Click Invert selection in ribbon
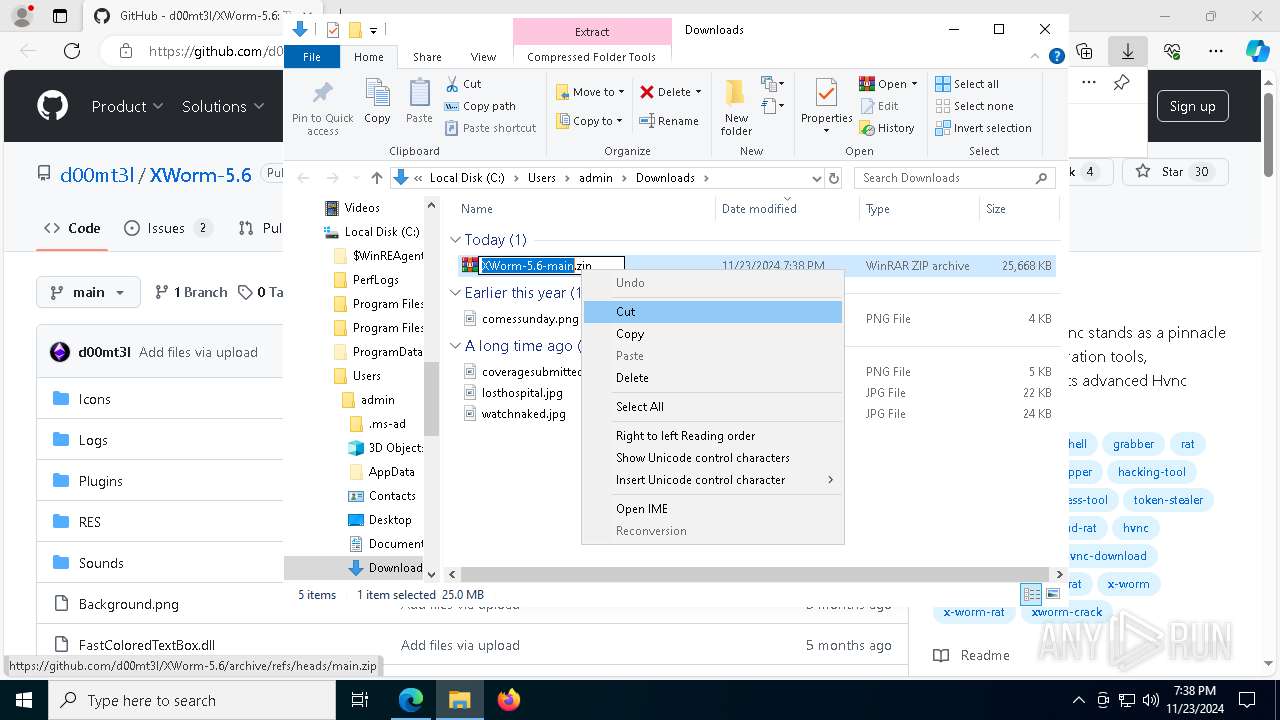 [983, 128]
